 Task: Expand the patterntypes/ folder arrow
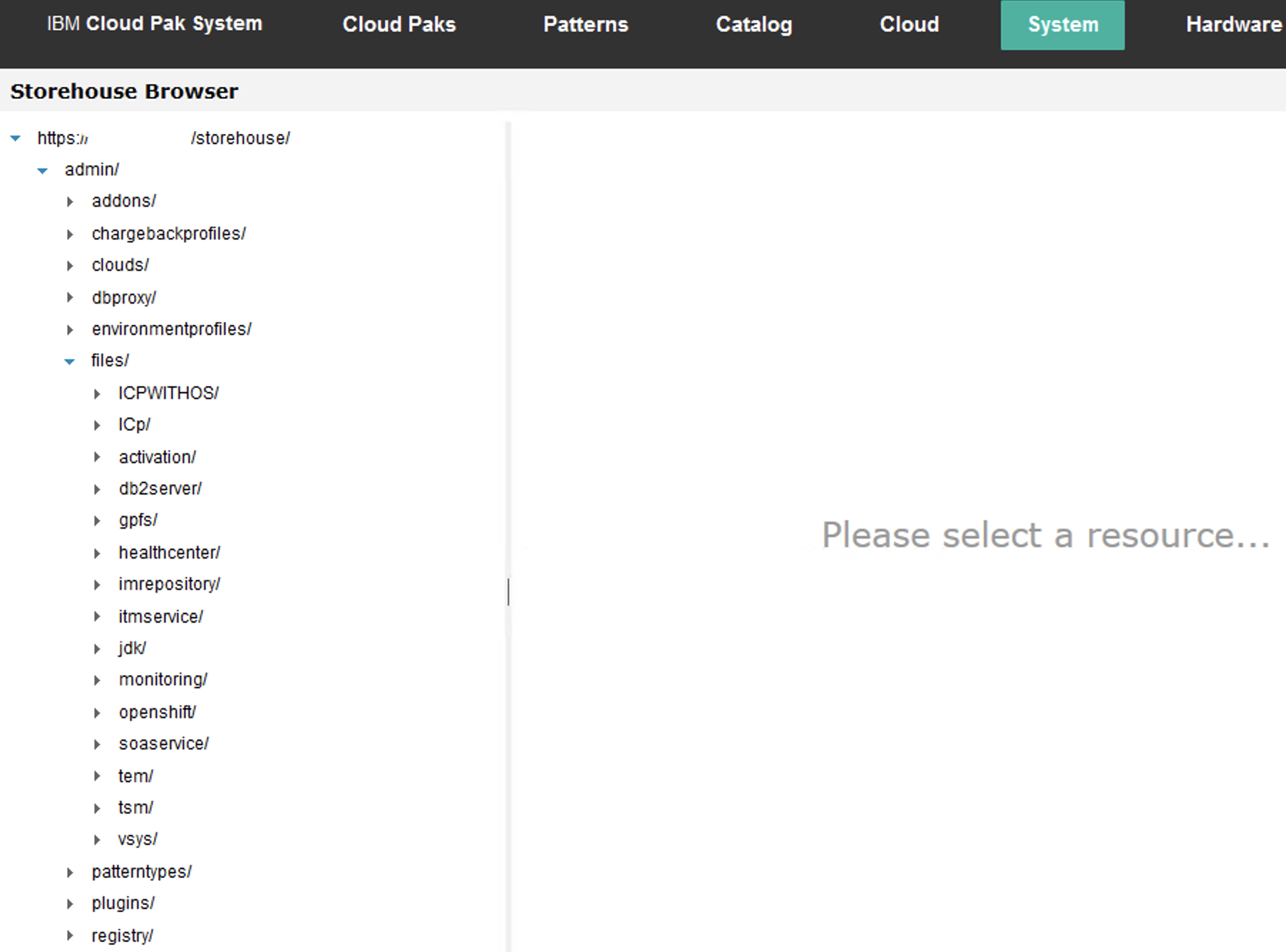click(x=70, y=872)
